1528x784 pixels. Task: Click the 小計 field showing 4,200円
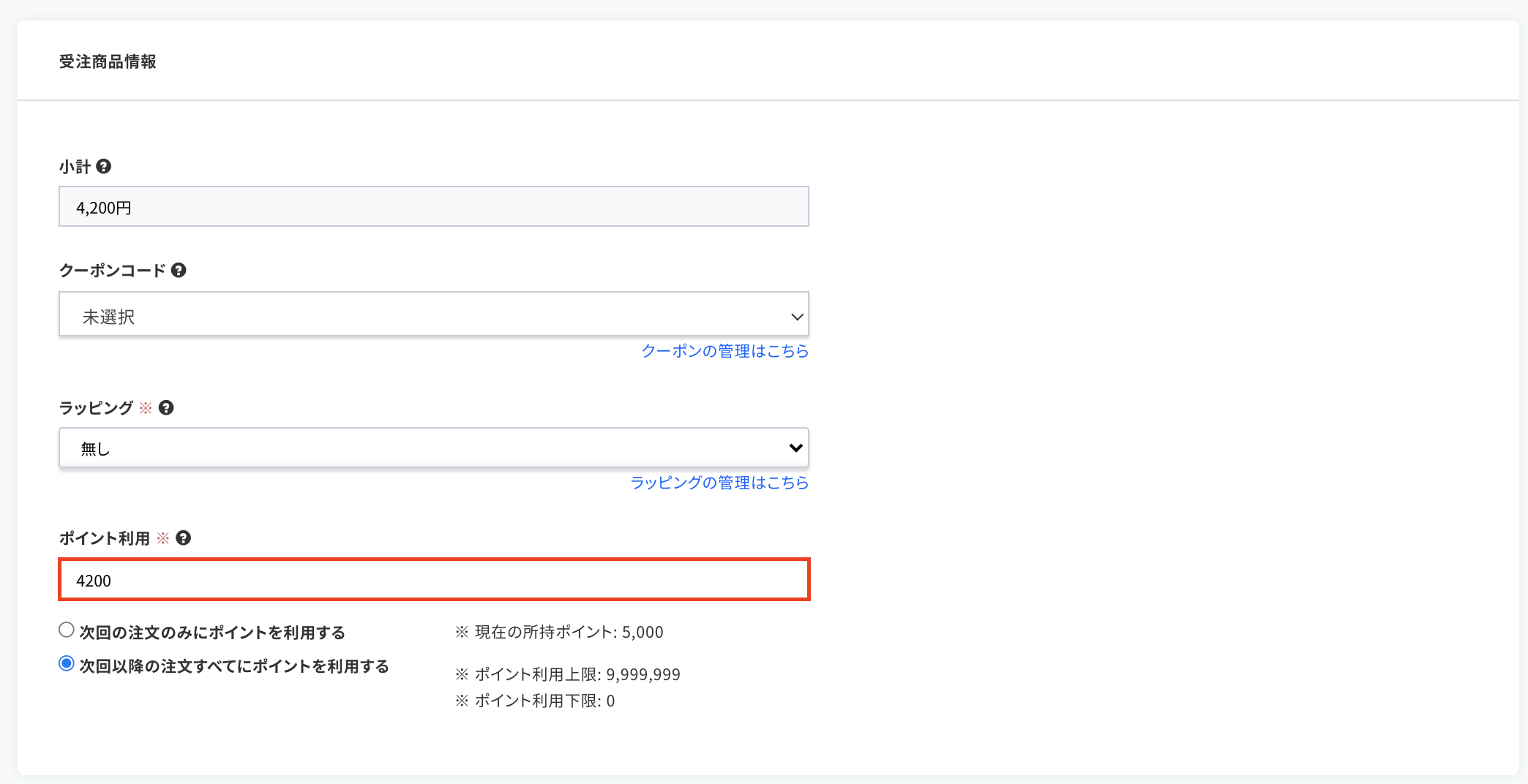pos(434,206)
